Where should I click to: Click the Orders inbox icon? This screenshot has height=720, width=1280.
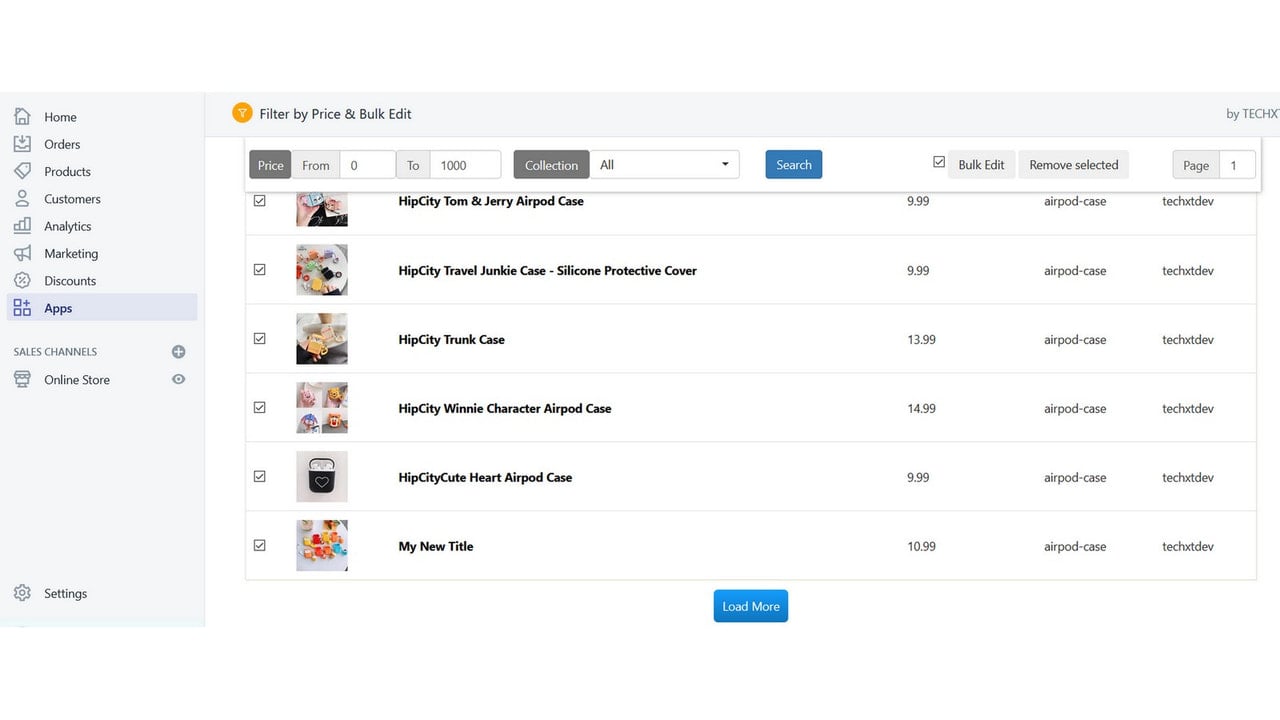[x=22, y=144]
